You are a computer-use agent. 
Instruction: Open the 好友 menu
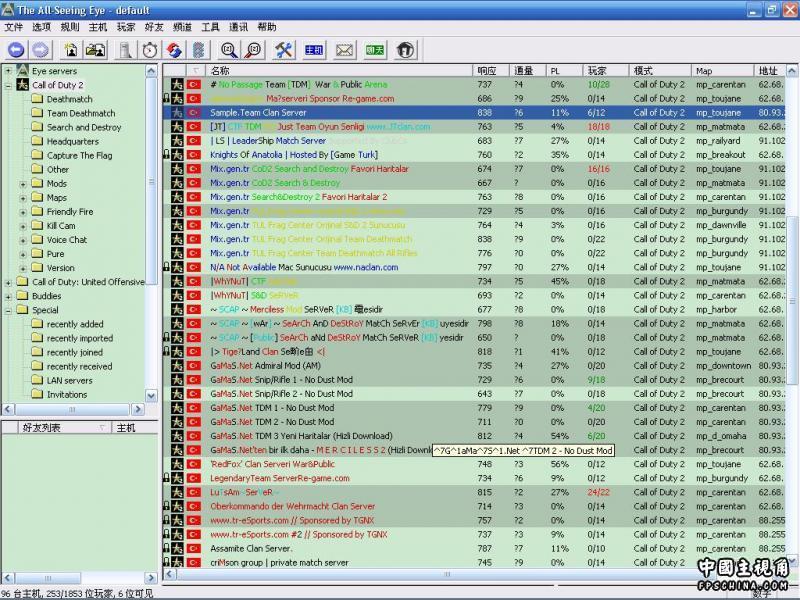tap(154, 27)
